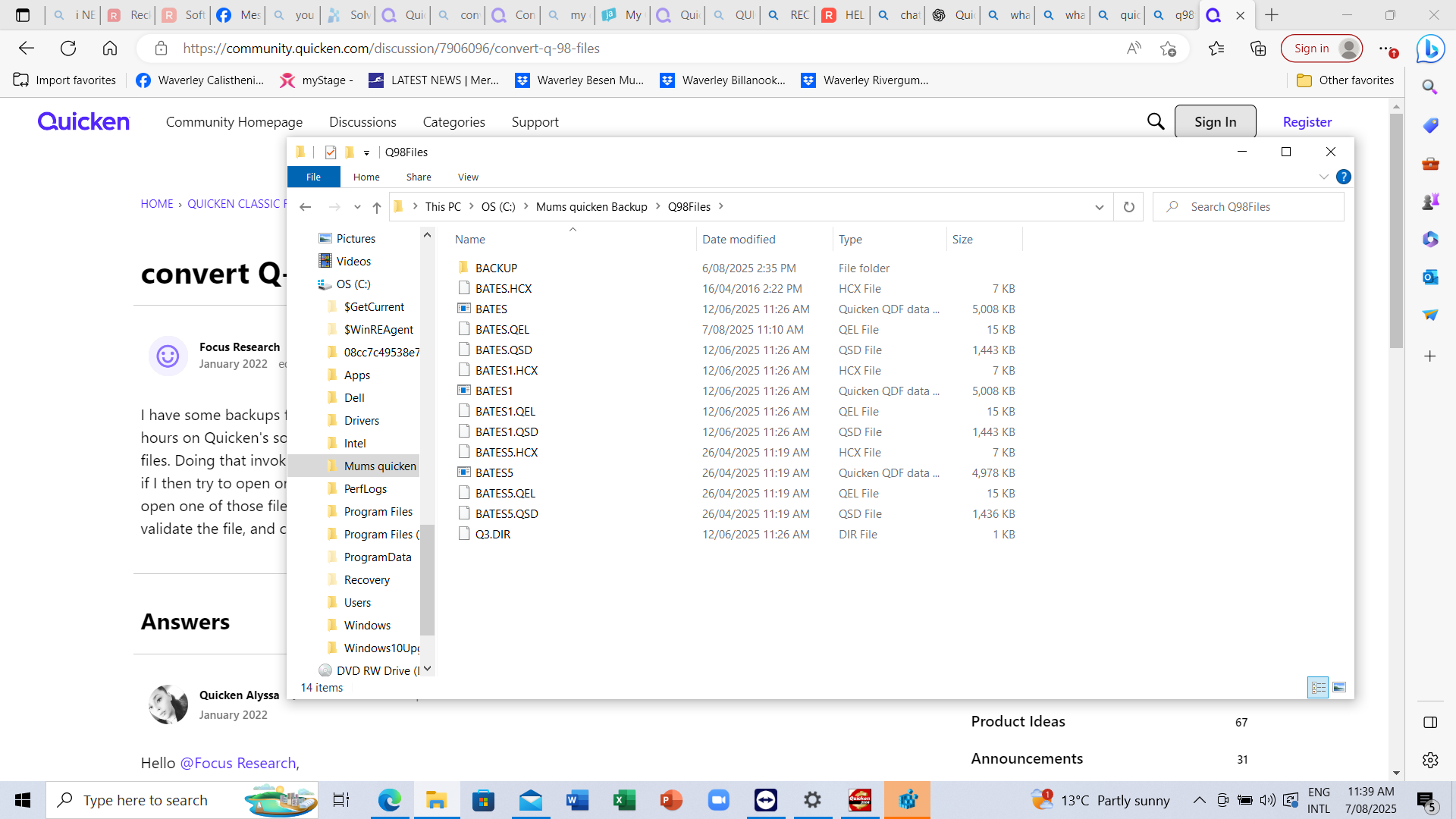Select the BACKUP folder

496,268
